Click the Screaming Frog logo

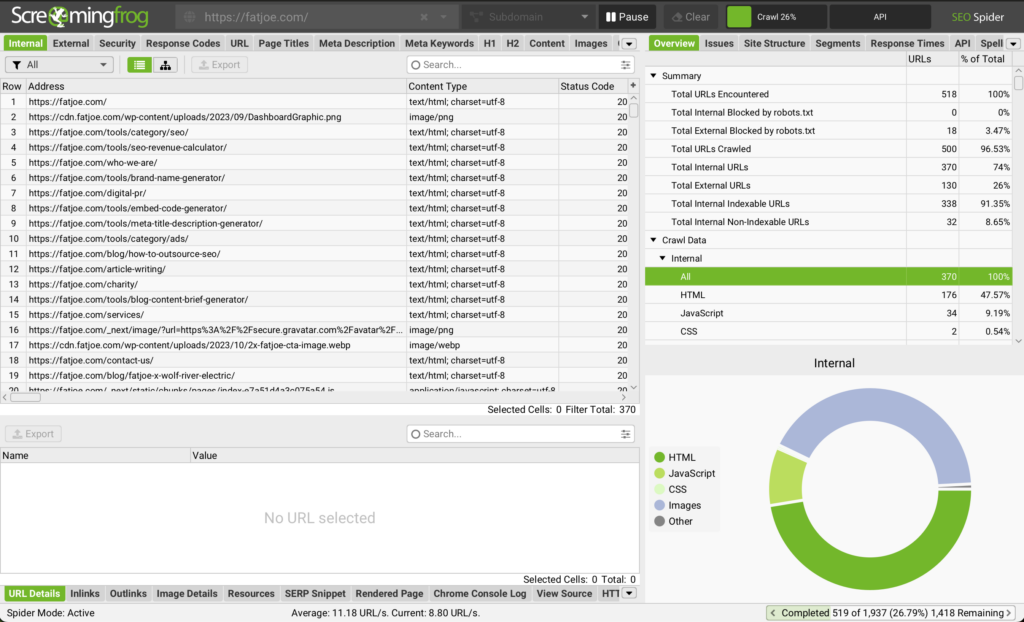click(80, 16)
